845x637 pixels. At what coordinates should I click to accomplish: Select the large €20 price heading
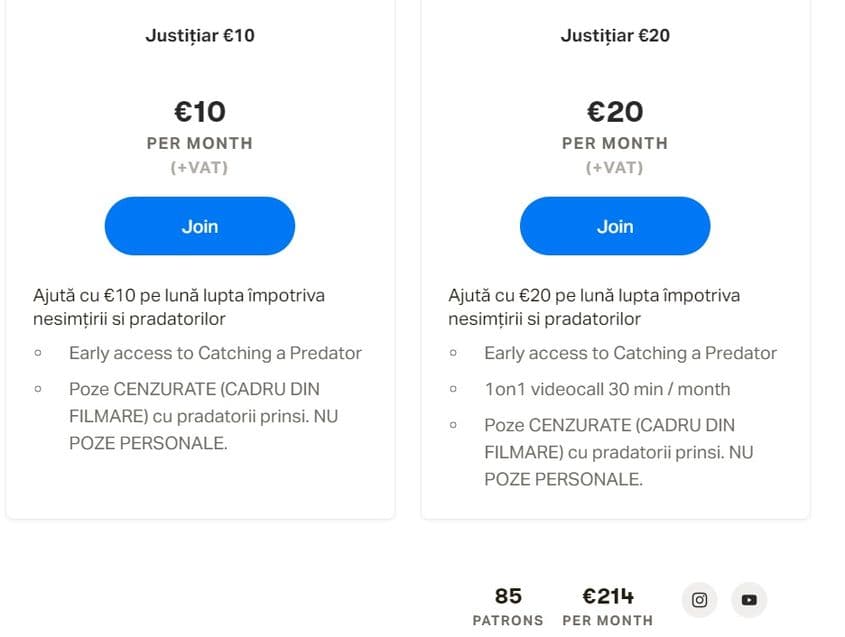tap(615, 111)
